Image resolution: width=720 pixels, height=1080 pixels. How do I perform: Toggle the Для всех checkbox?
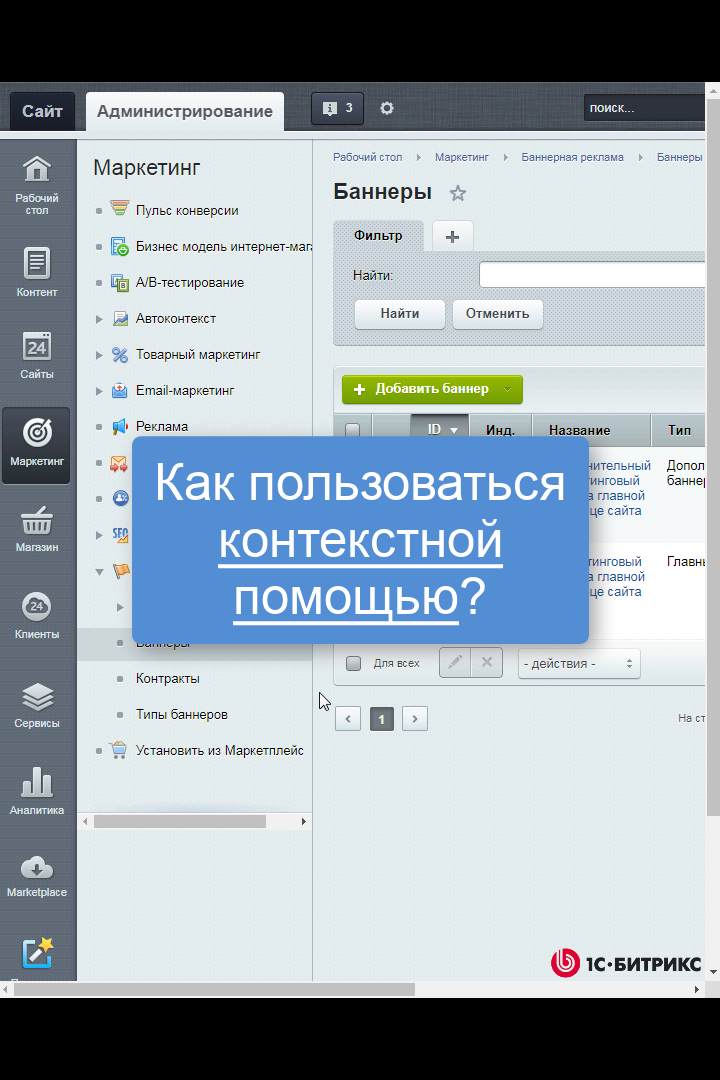point(353,663)
